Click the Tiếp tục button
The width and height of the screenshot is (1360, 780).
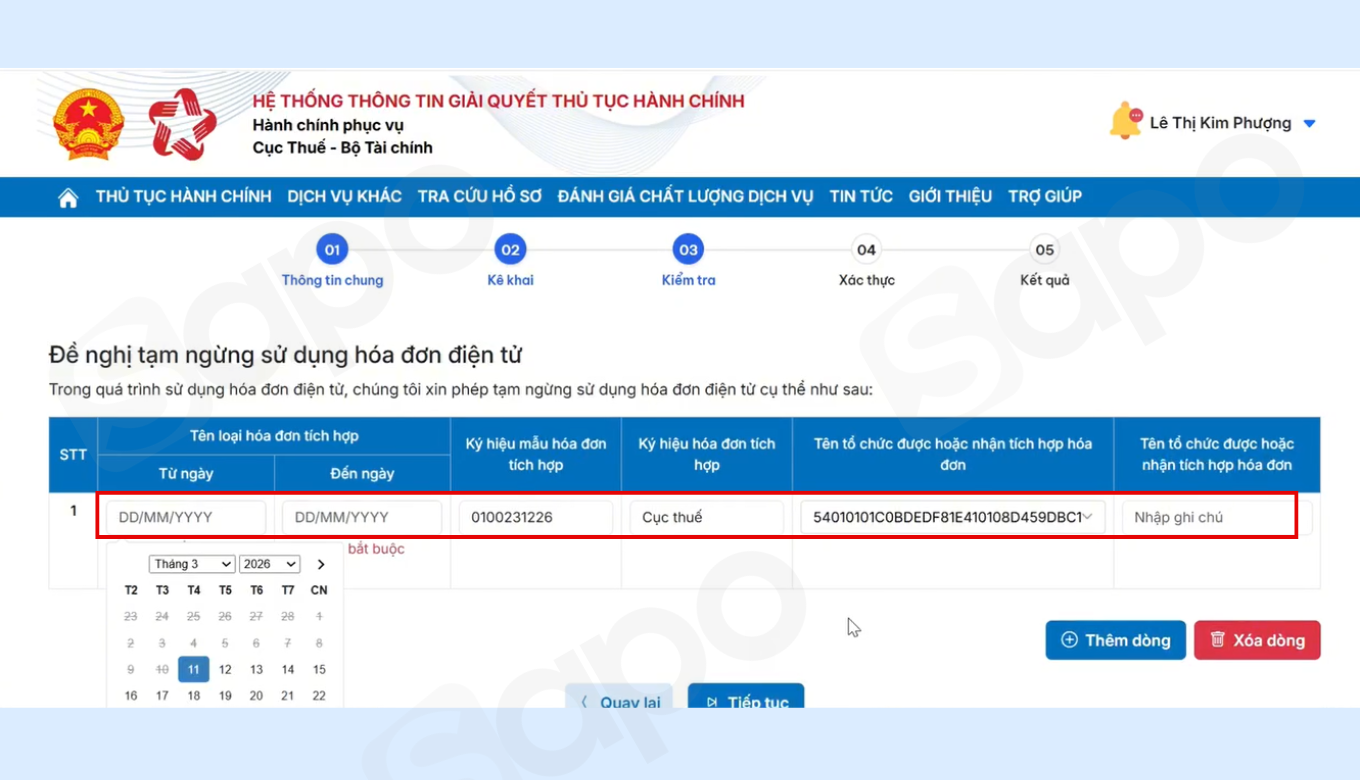coord(746,700)
